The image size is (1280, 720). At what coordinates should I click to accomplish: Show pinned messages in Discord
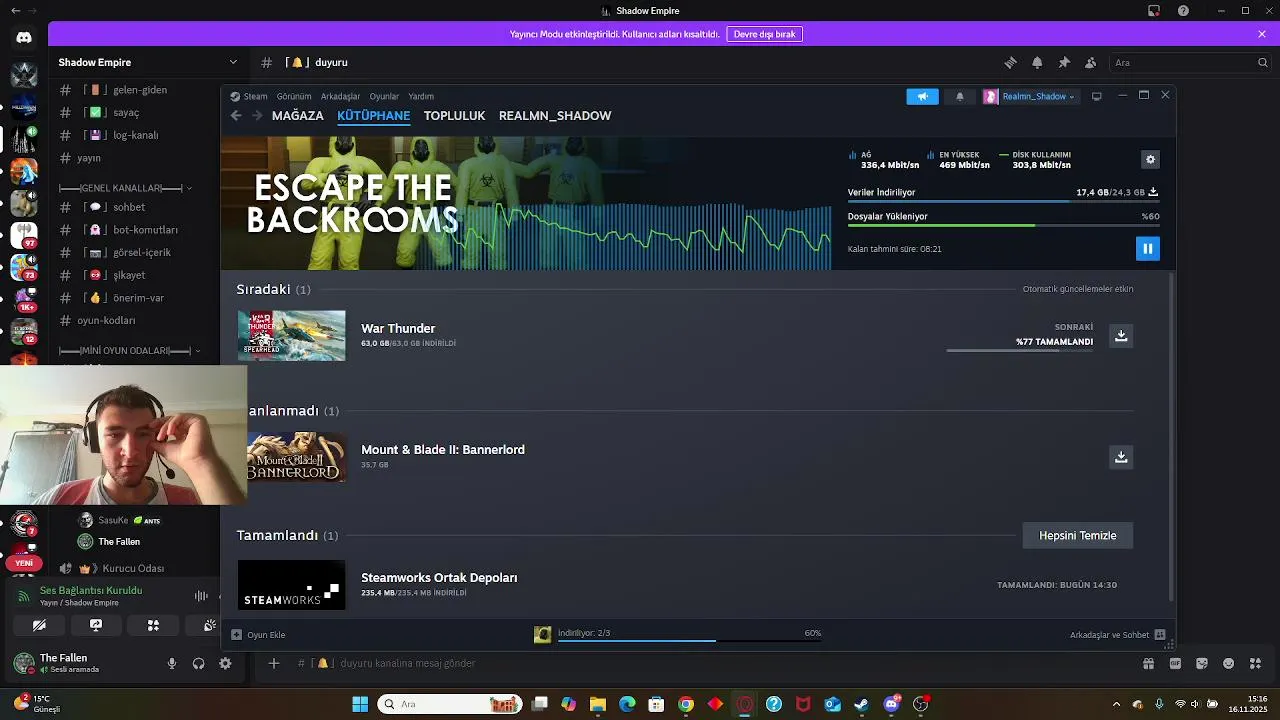[x=1064, y=62]
